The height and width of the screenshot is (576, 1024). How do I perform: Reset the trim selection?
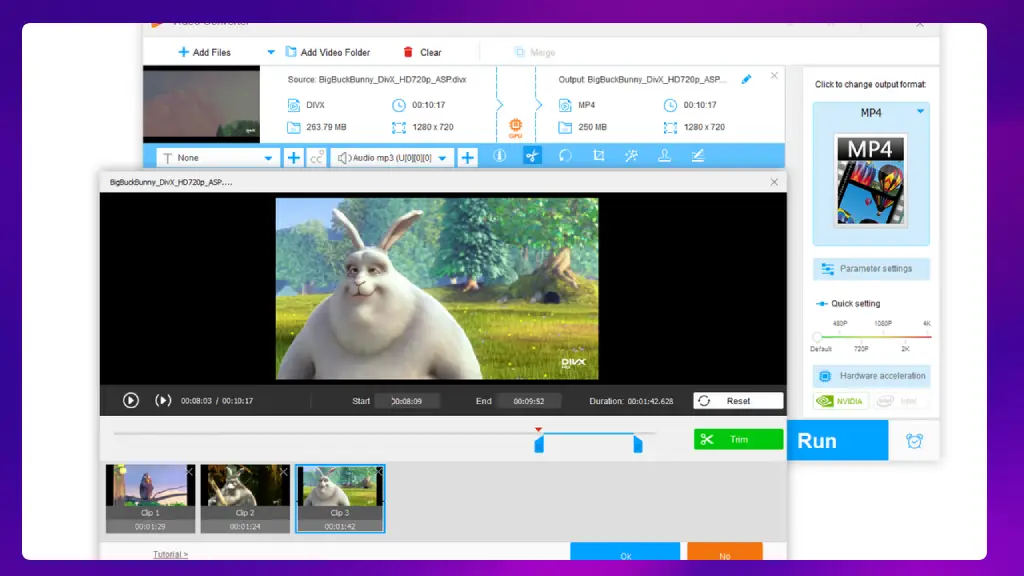[738, 401]
